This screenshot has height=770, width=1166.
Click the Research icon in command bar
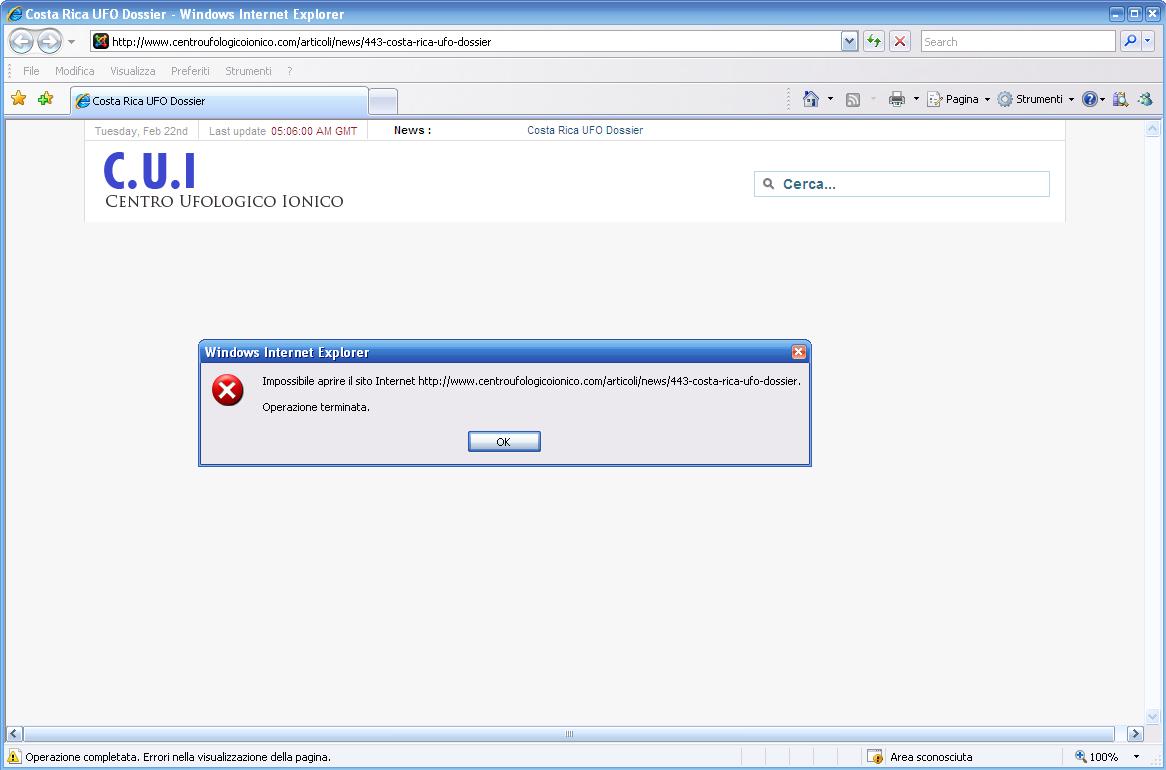point(1121,99)
